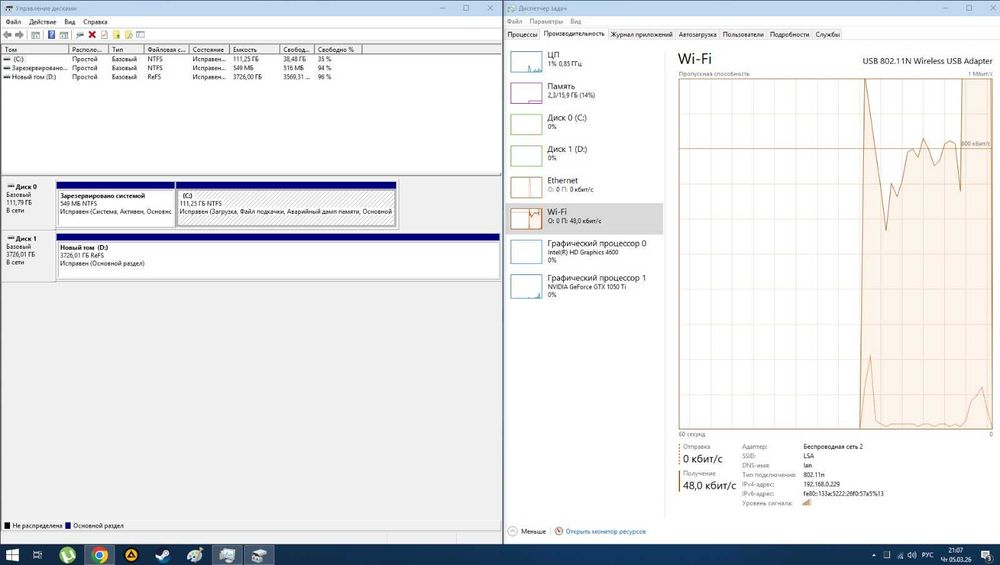Open Google Chrome from the taskbar
Screen dimensions: 1000x565
tap(99, 555)
